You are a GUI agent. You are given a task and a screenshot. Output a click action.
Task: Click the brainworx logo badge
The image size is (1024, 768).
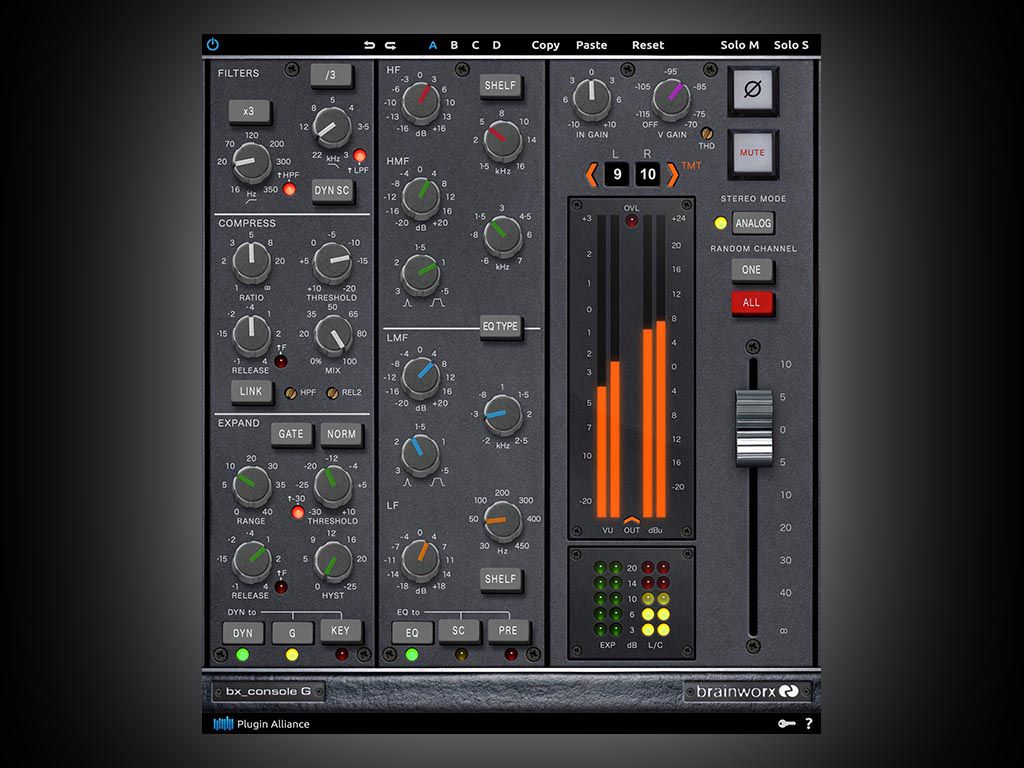point(747,692)
